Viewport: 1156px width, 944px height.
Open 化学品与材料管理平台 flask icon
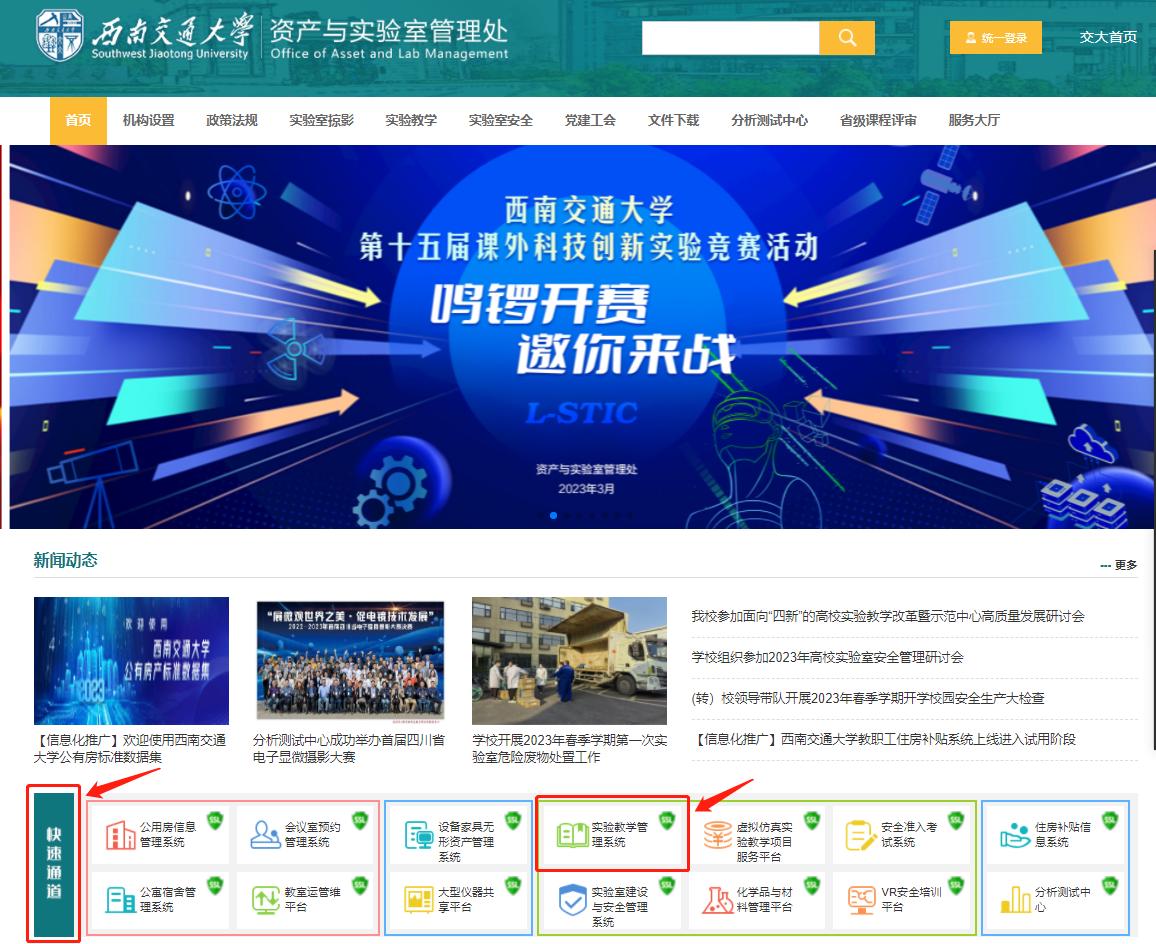click(x=717, y=899)
